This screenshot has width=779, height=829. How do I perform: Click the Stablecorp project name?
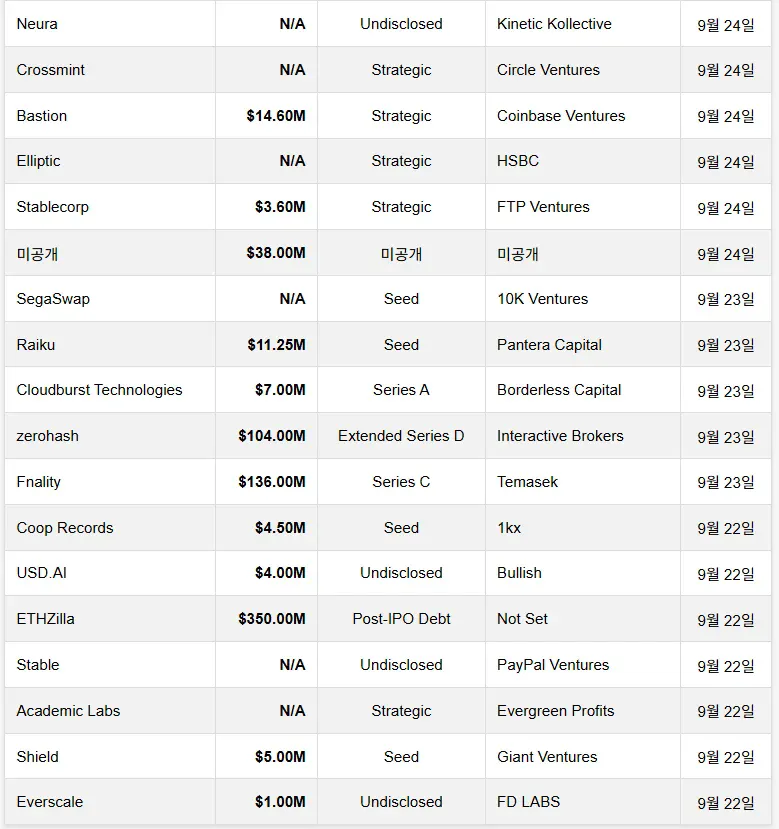click(x=53, y=207)
